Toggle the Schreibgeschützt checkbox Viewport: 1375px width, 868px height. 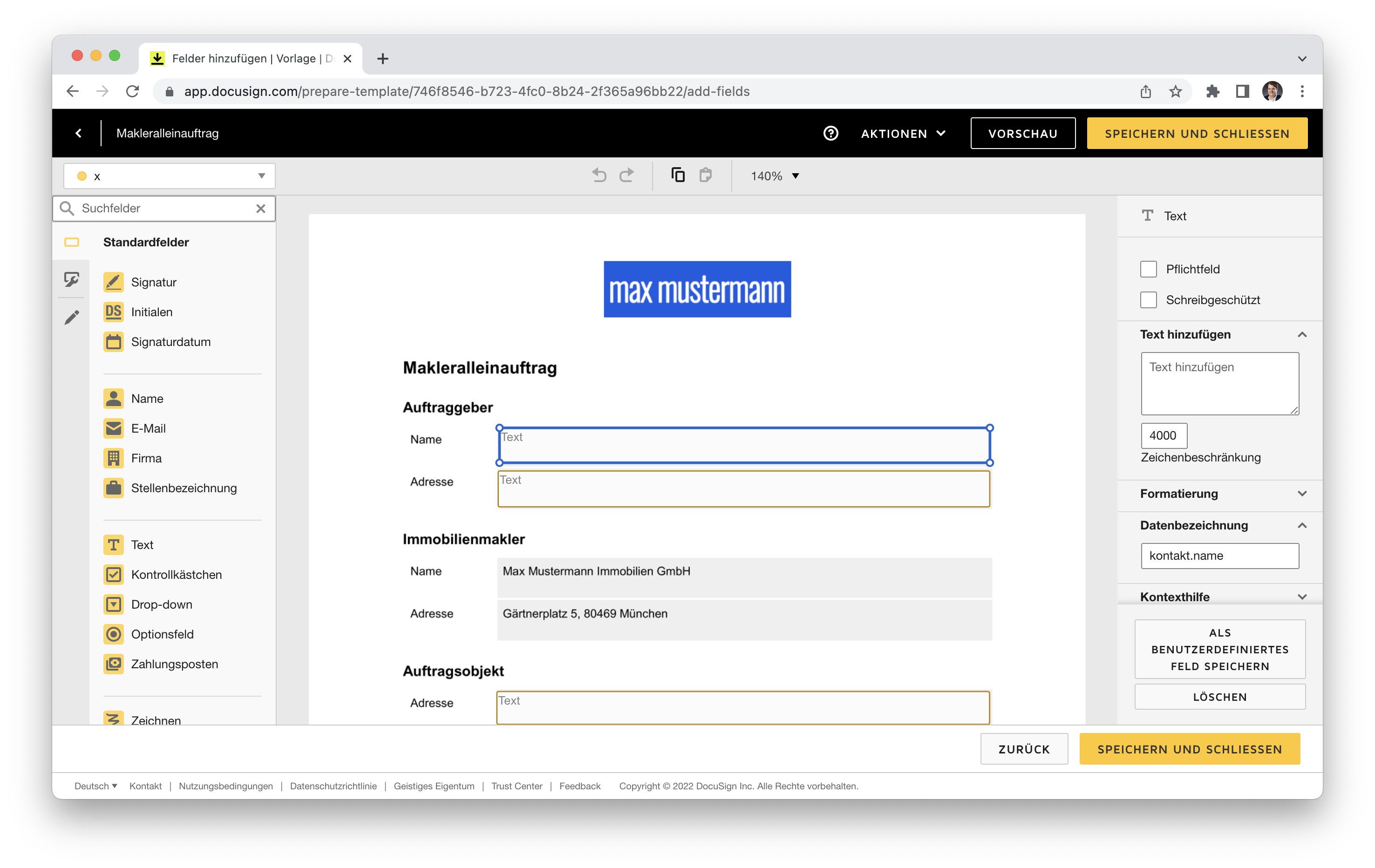tap(1148, 300)
